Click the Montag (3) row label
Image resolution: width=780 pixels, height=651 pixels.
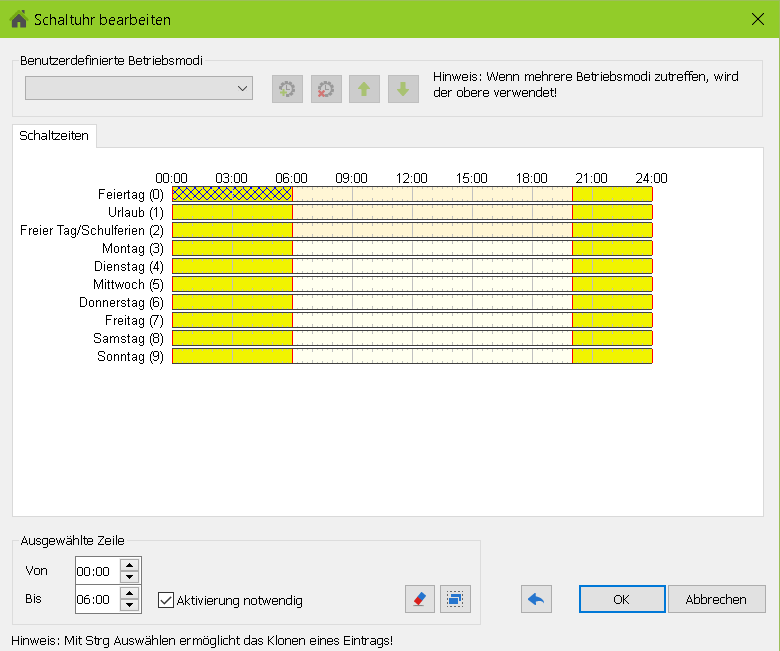pyautogui.click(x=133, y=248)
